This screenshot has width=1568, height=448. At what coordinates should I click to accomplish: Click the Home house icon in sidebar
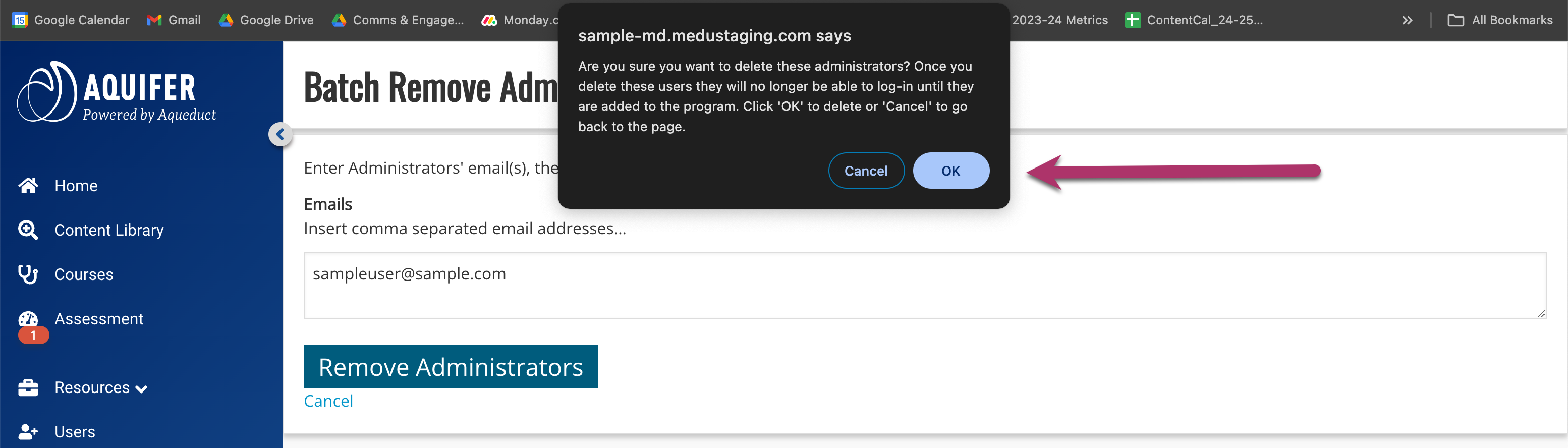click(x=28, y=186)
